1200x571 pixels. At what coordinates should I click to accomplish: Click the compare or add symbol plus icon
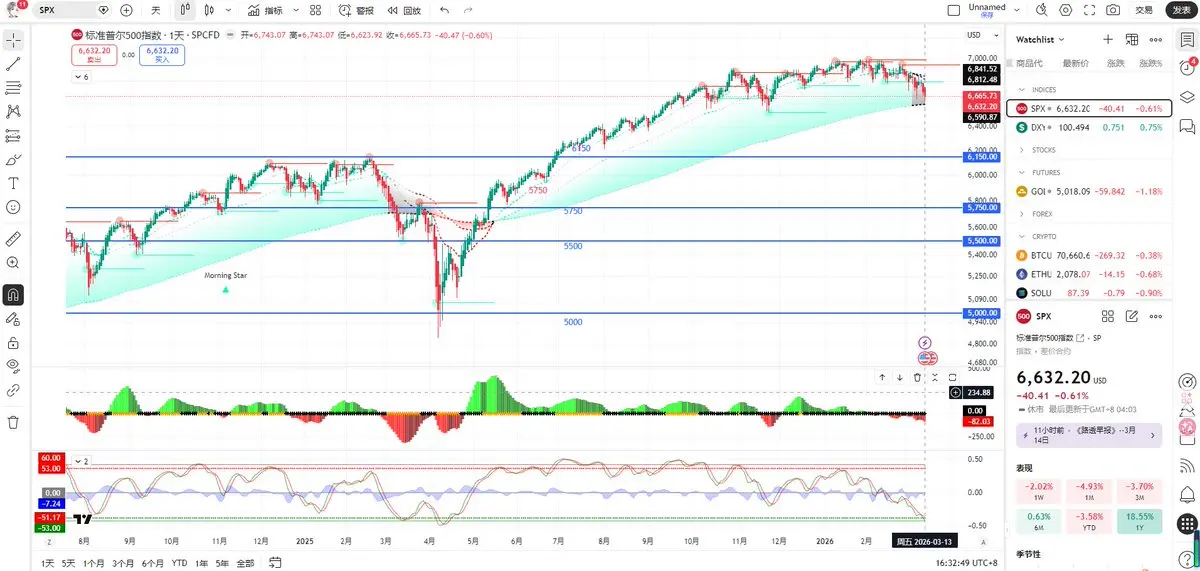pos(126,10)
